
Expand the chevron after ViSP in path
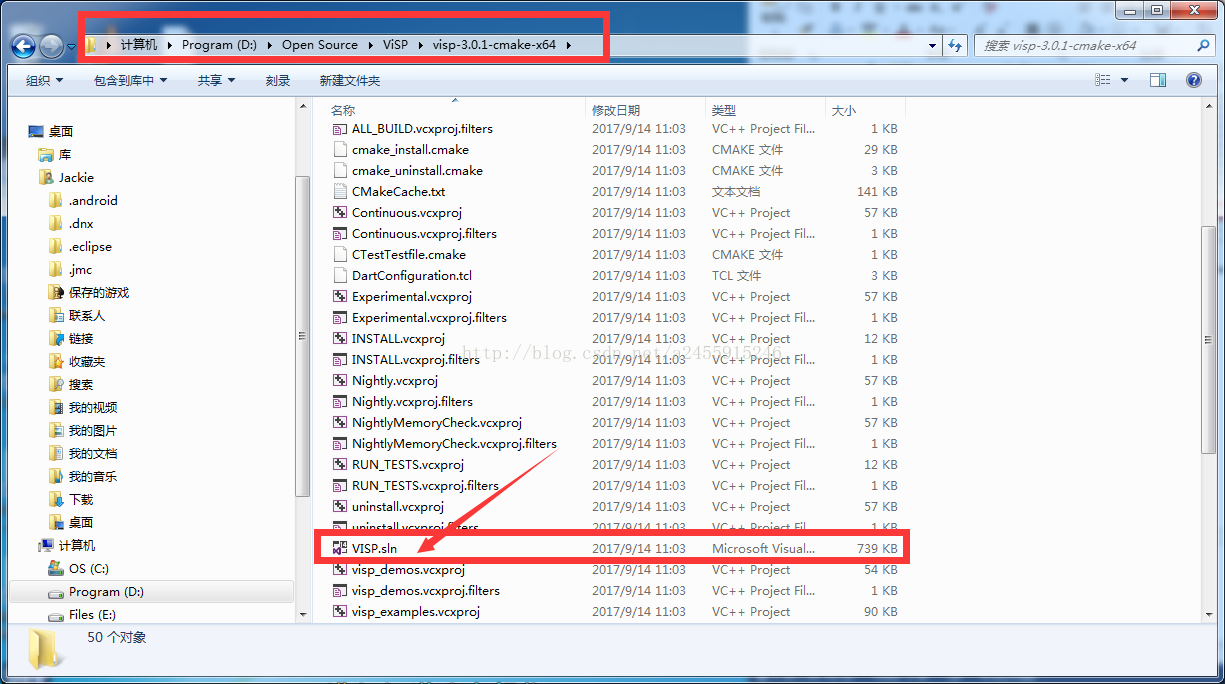[x=421, y=45]
